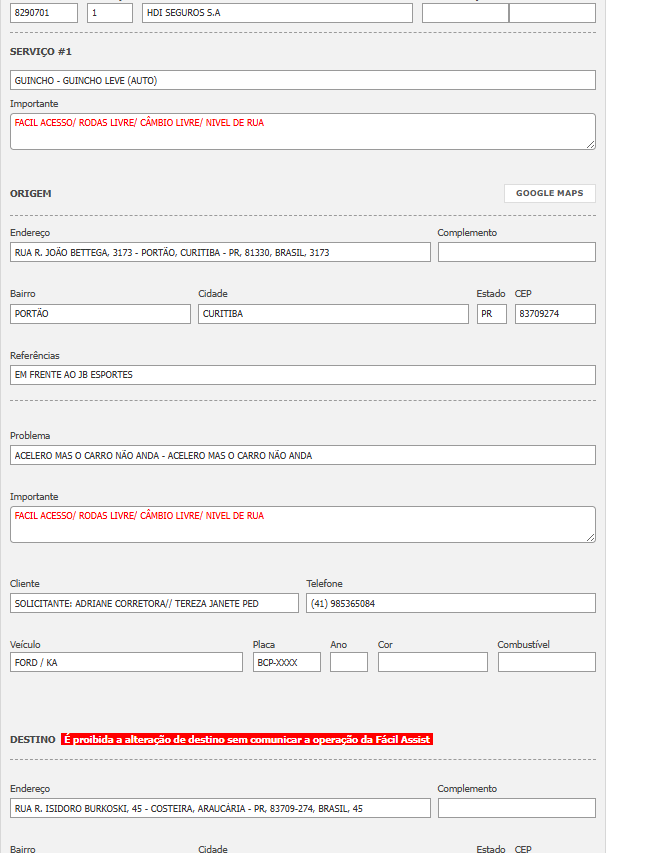Click the destination Endereço field with Isidoro Burkoski
This screenshot has height=853, width=664.
coord(220,808)
